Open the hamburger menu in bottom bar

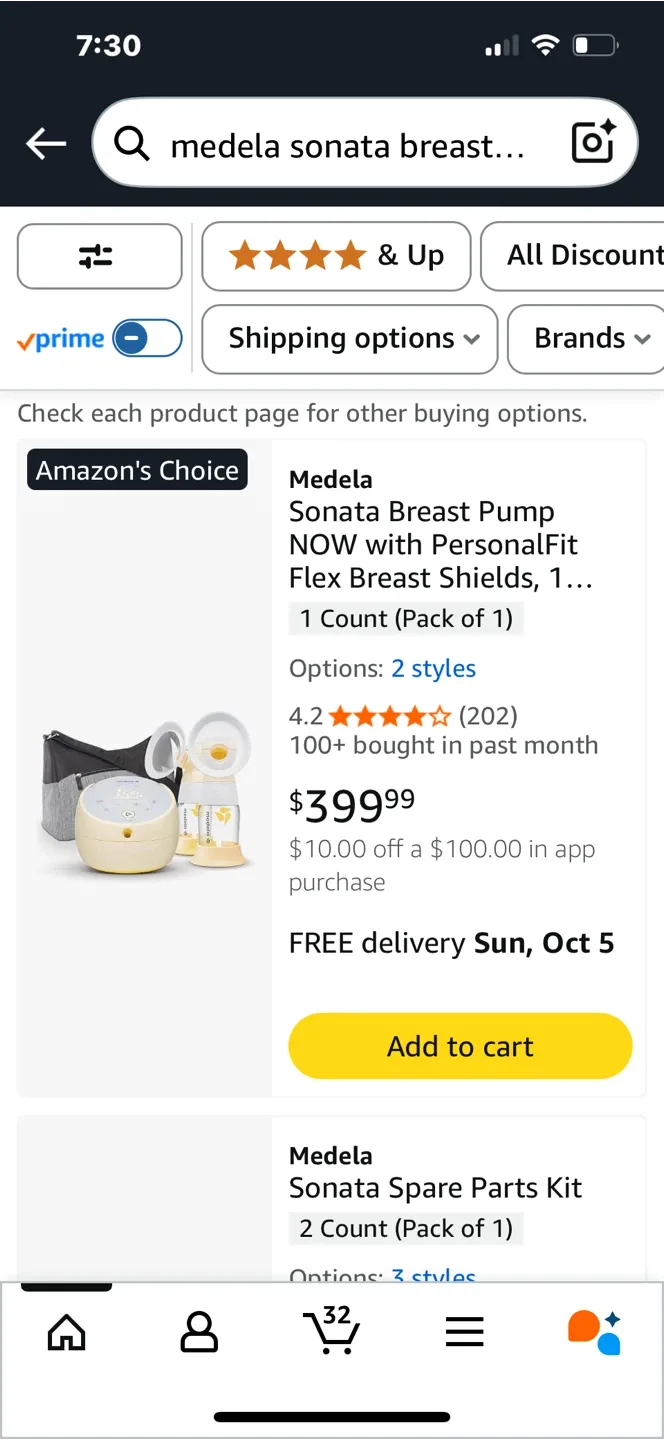click(464, 1331)
